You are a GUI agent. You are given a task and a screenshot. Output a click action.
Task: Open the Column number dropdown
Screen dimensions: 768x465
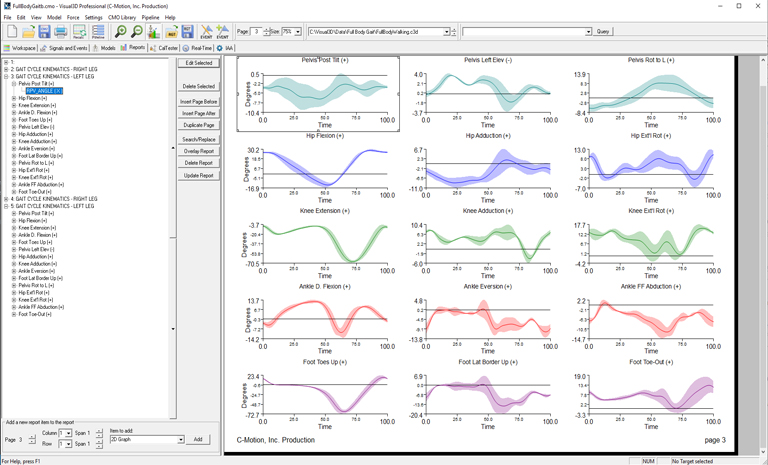tap(69, 433)
